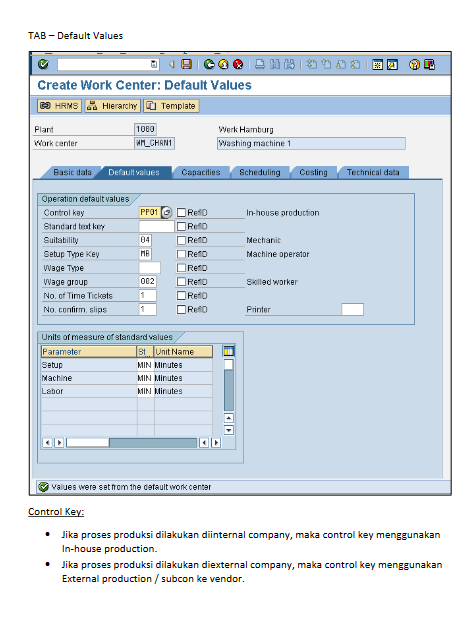Click the Generate Shortcut icon
This screenshot has height=620, width=473.
pos(392,64)
